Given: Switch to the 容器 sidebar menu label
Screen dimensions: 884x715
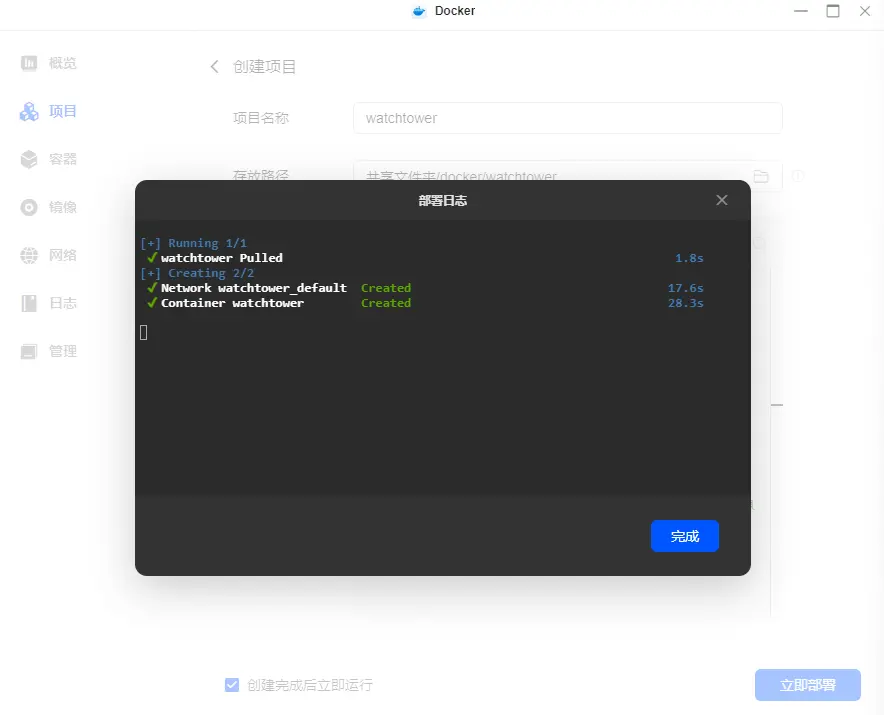Looking at the screenshot, I should [x=63, y=159].
